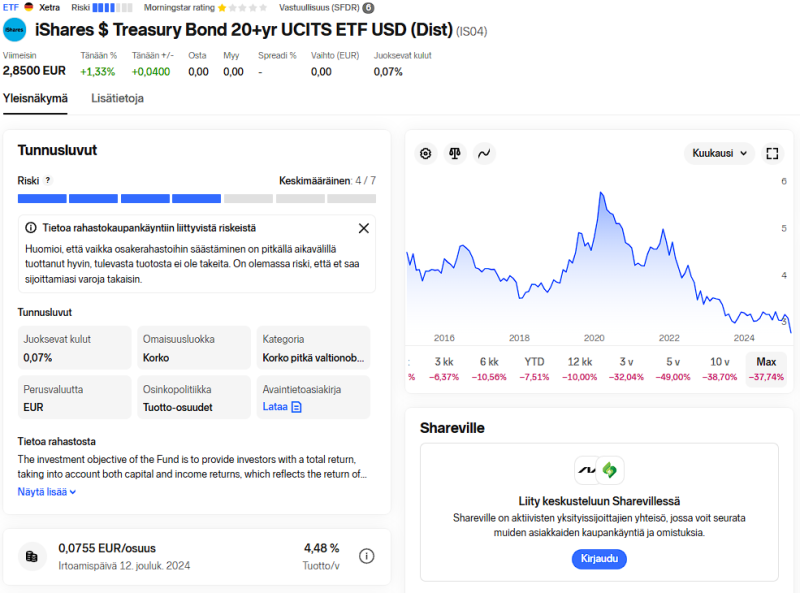This screenshot has height=593, width=800.
Task: Click the Irtoamispäivä 12. jouluk. 2024 text
Action: coord(124,566)
